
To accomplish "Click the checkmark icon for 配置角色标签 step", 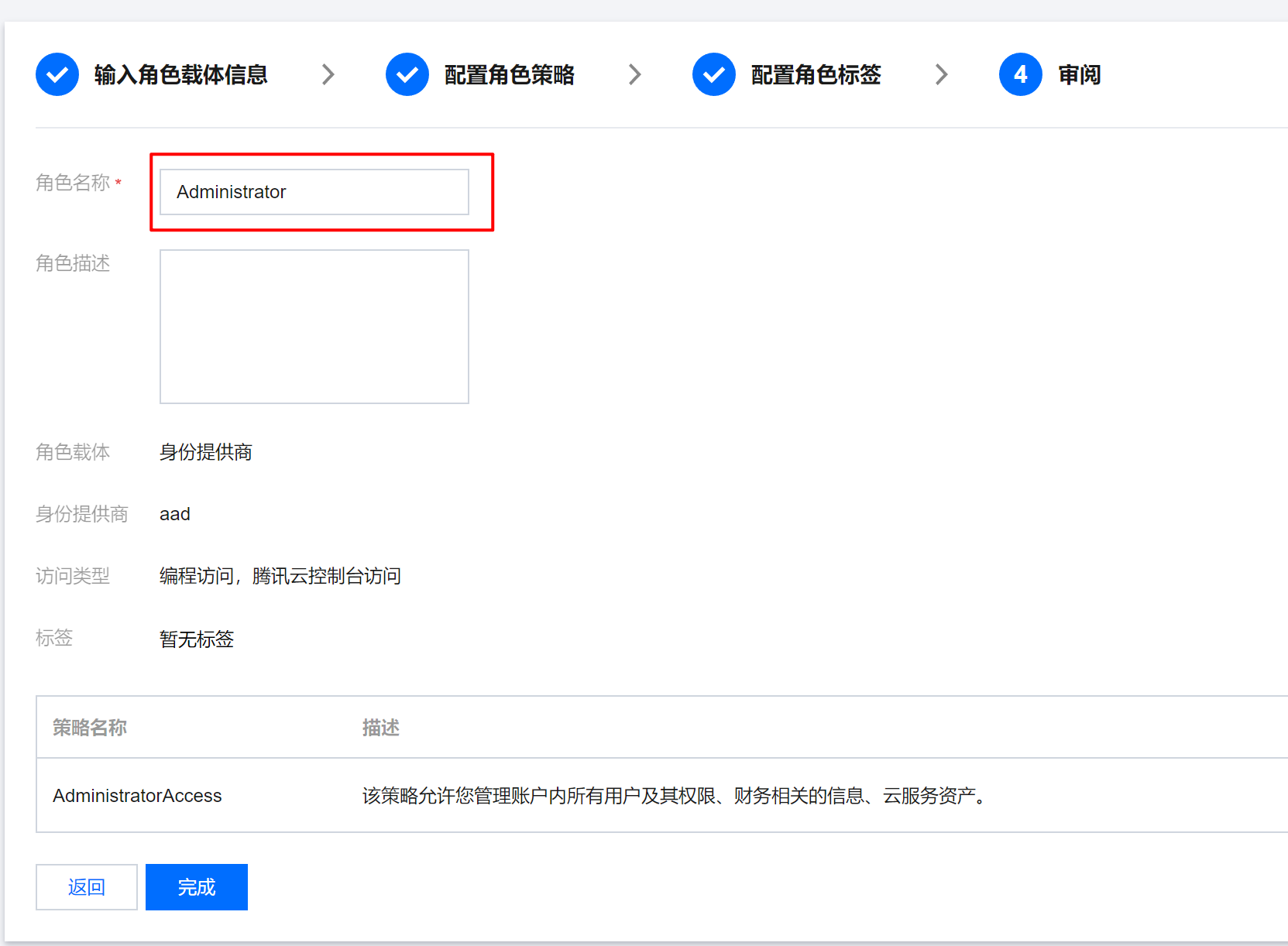I will pos(714,74).
